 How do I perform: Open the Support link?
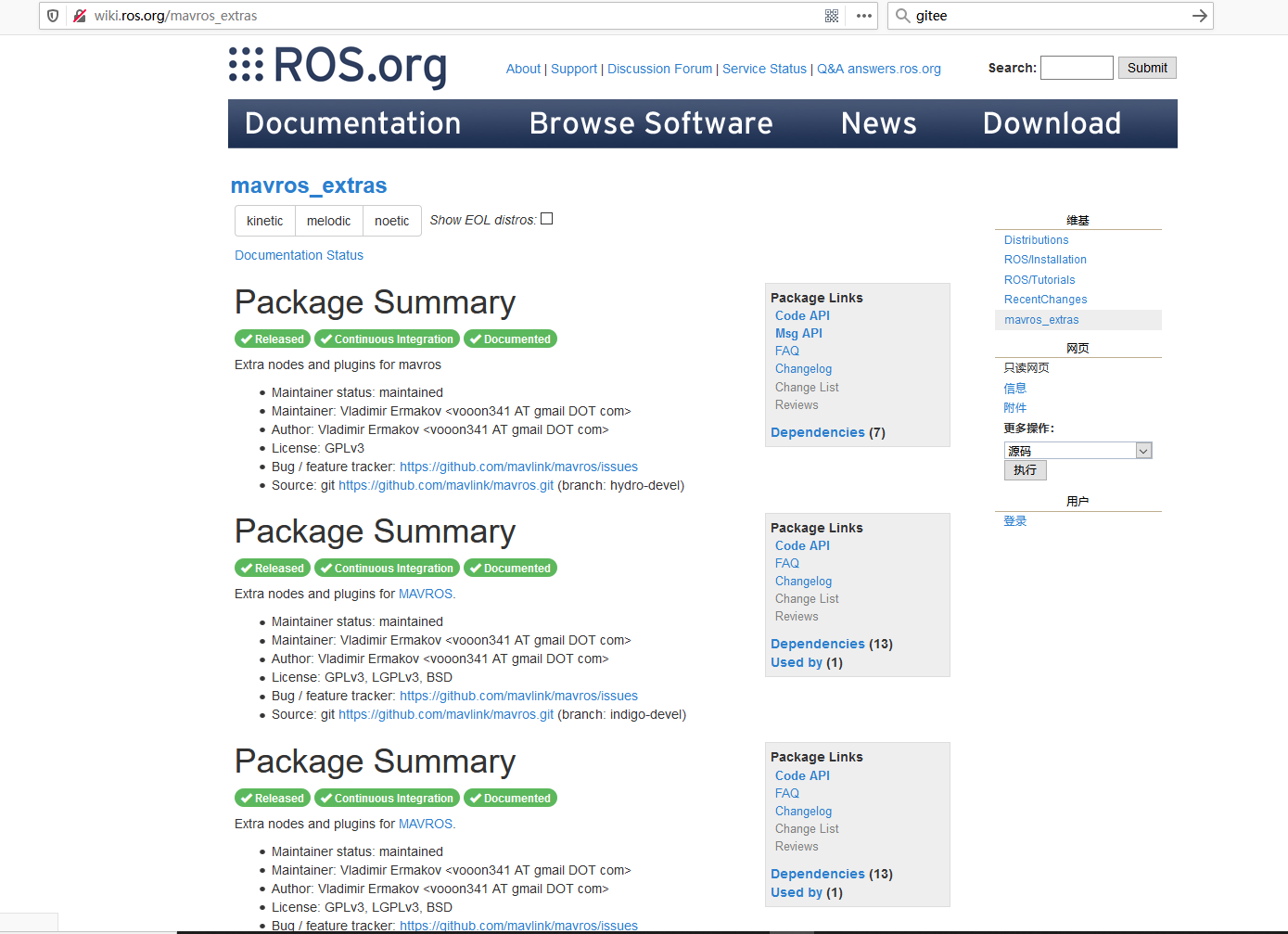[x=574, y=69]
